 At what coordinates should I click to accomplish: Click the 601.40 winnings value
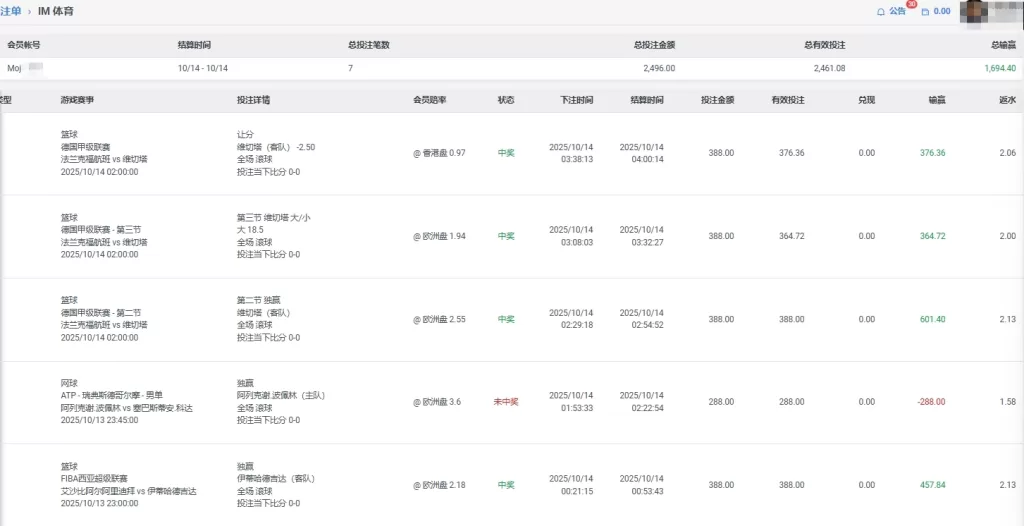tap(932, 320)
